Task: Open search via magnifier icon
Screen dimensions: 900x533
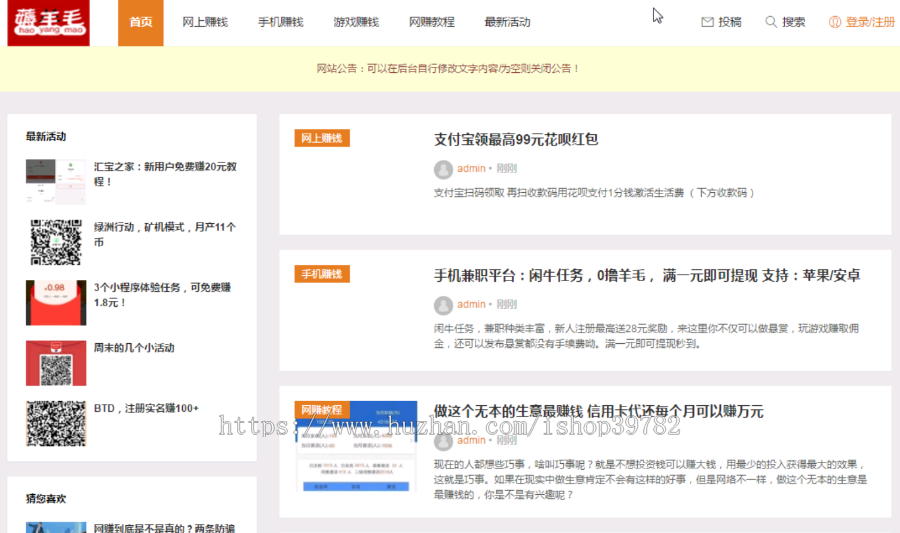Action: [x=771, y=22]
